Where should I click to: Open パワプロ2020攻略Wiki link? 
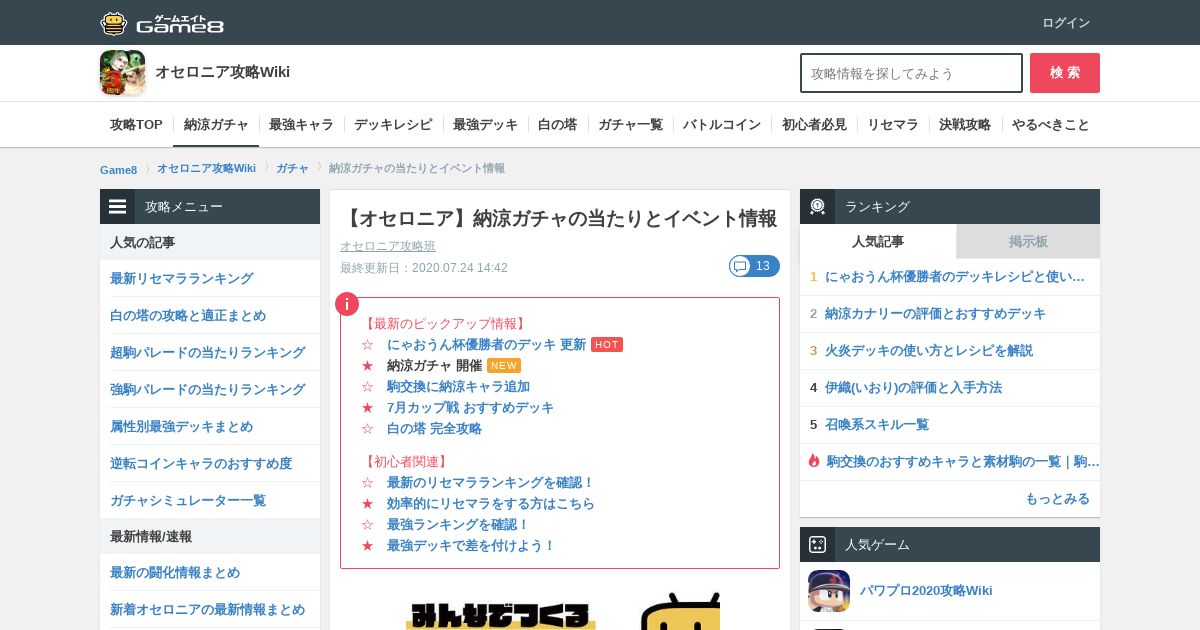[x=926, y=590]
